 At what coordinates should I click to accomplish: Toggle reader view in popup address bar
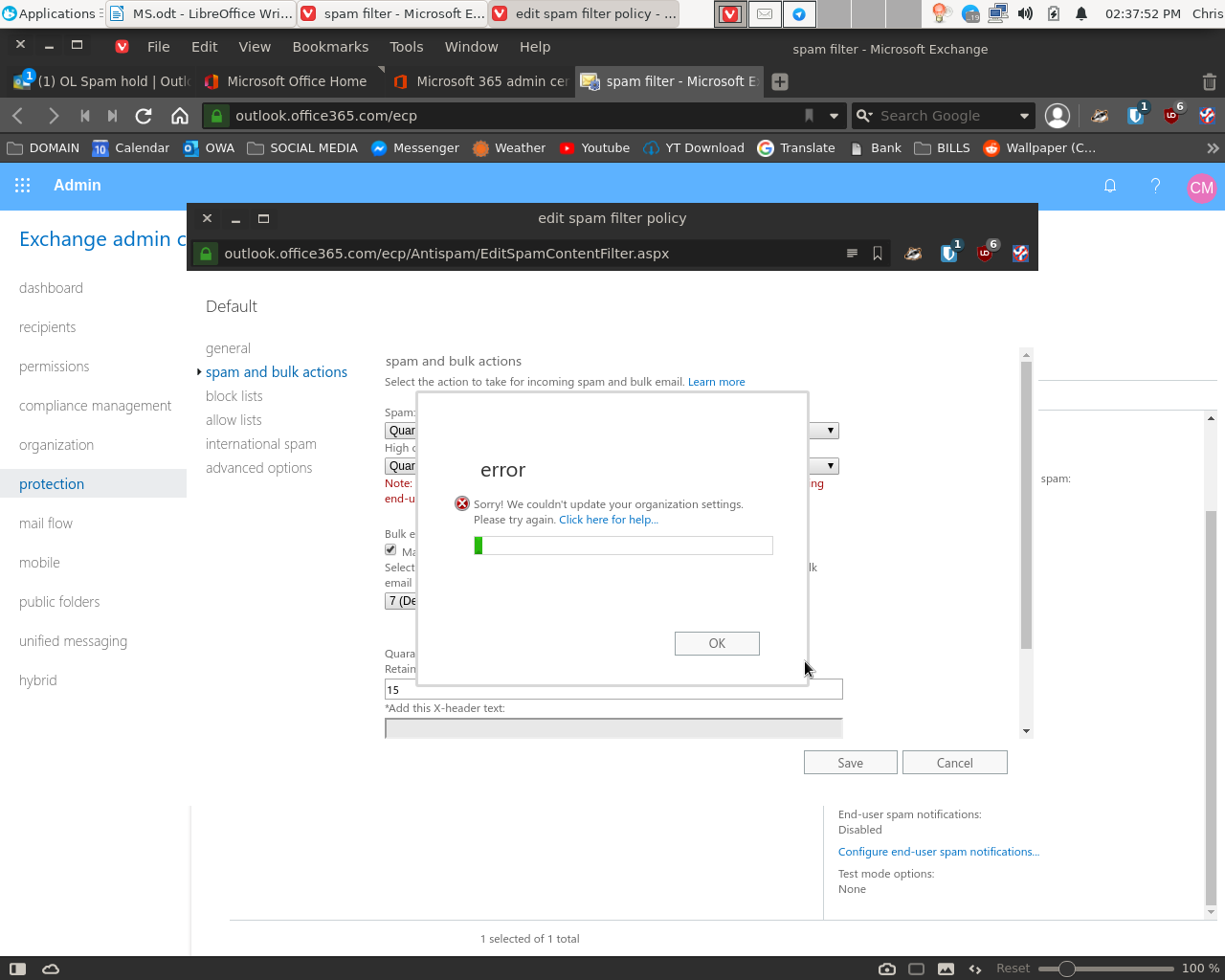click(x=852, y=254)
